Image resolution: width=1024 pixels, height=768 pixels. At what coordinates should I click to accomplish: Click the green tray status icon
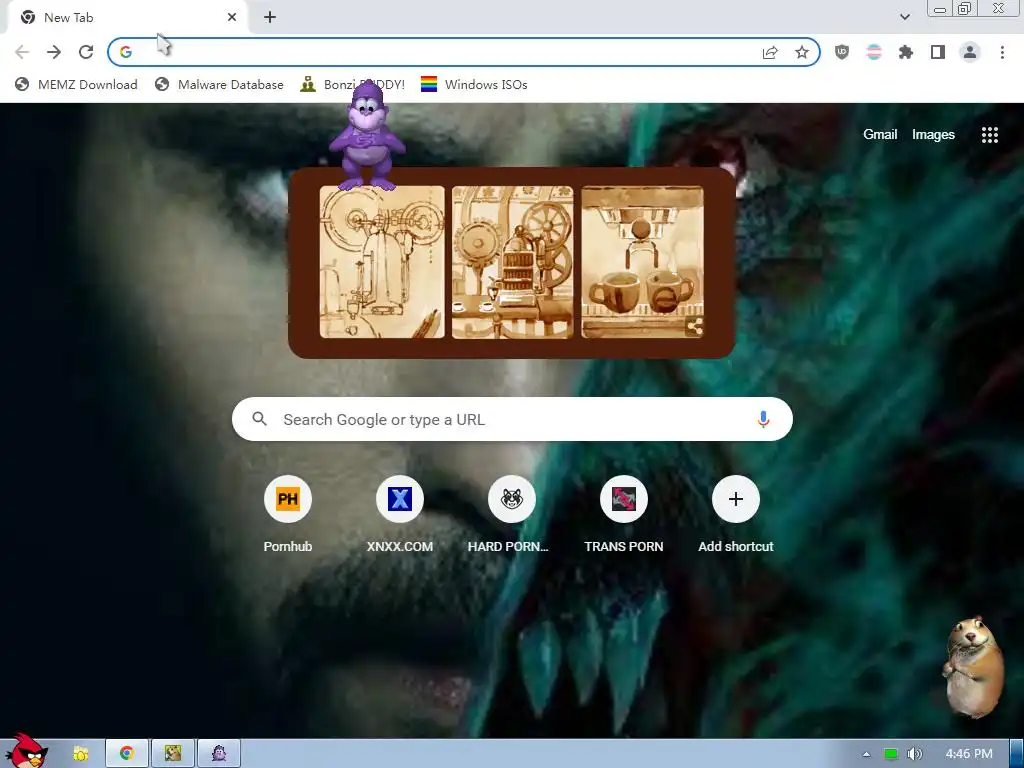click(891, 754)
